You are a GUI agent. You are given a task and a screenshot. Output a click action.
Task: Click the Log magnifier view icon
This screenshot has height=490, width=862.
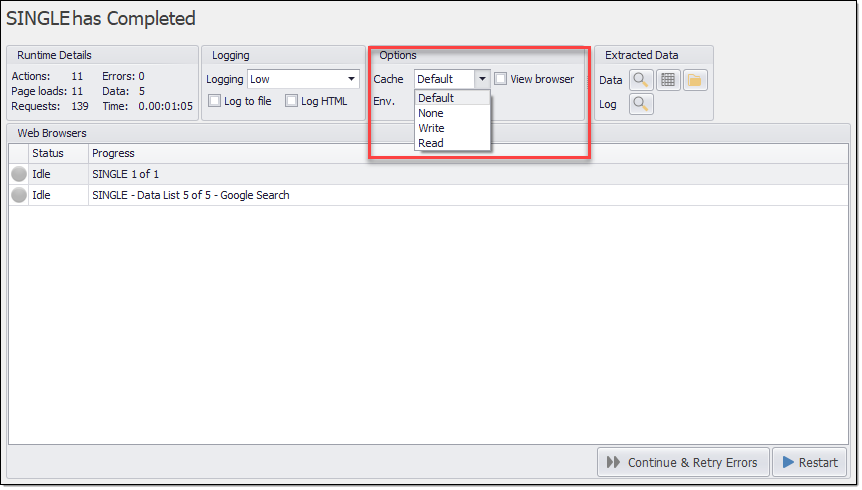pos(641,104)
